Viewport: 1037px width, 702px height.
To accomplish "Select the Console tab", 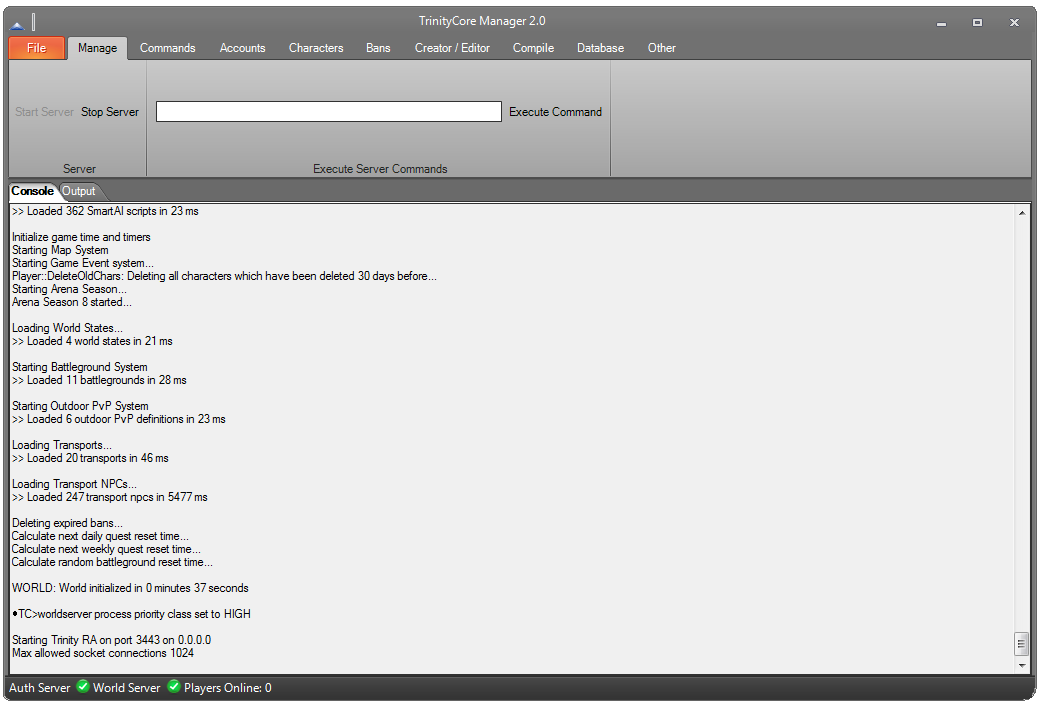I will [x=32, y=191].
